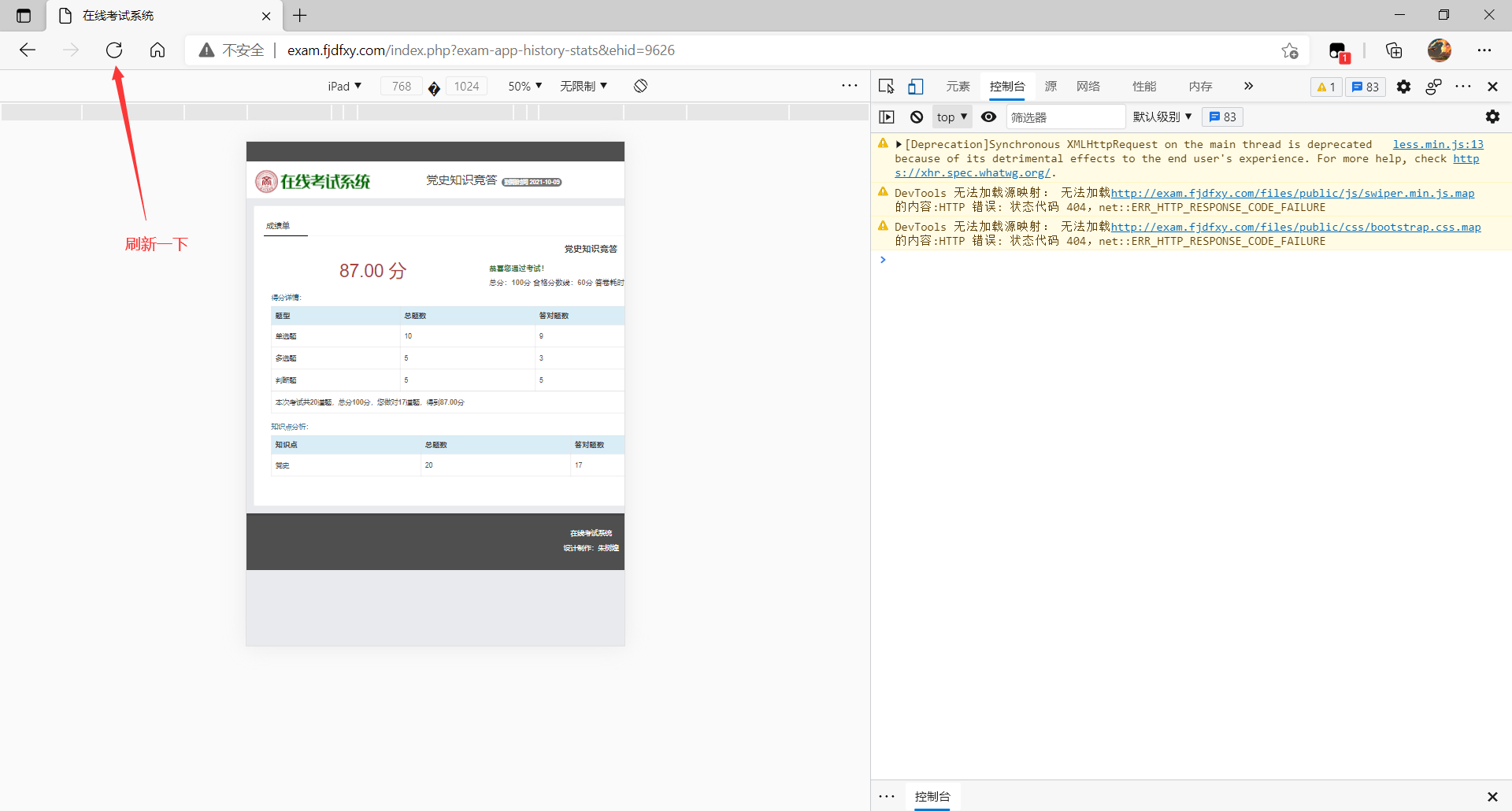Switch to the 内存 tab

(1200, 87)
